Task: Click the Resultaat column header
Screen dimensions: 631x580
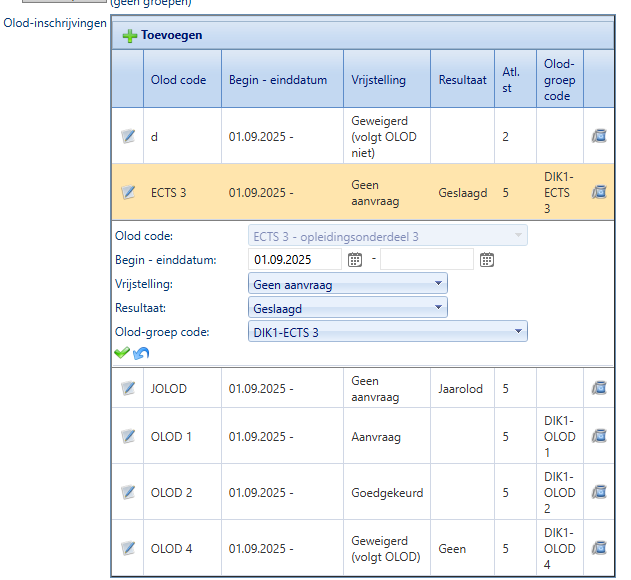Action: click(461, 80)
